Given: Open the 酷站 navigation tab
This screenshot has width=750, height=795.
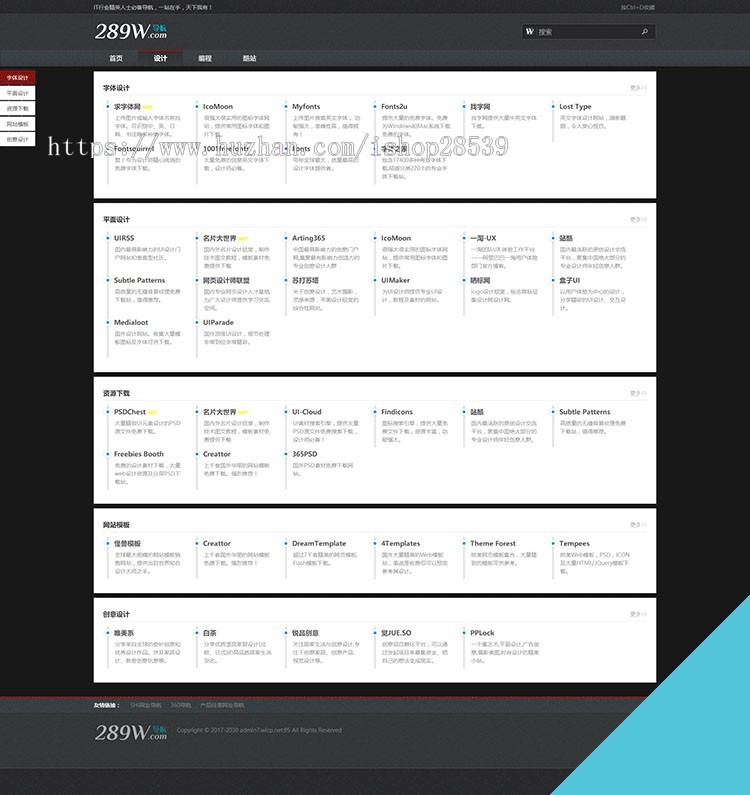Looking at the screenshot, I should click(x=249, y=58).
